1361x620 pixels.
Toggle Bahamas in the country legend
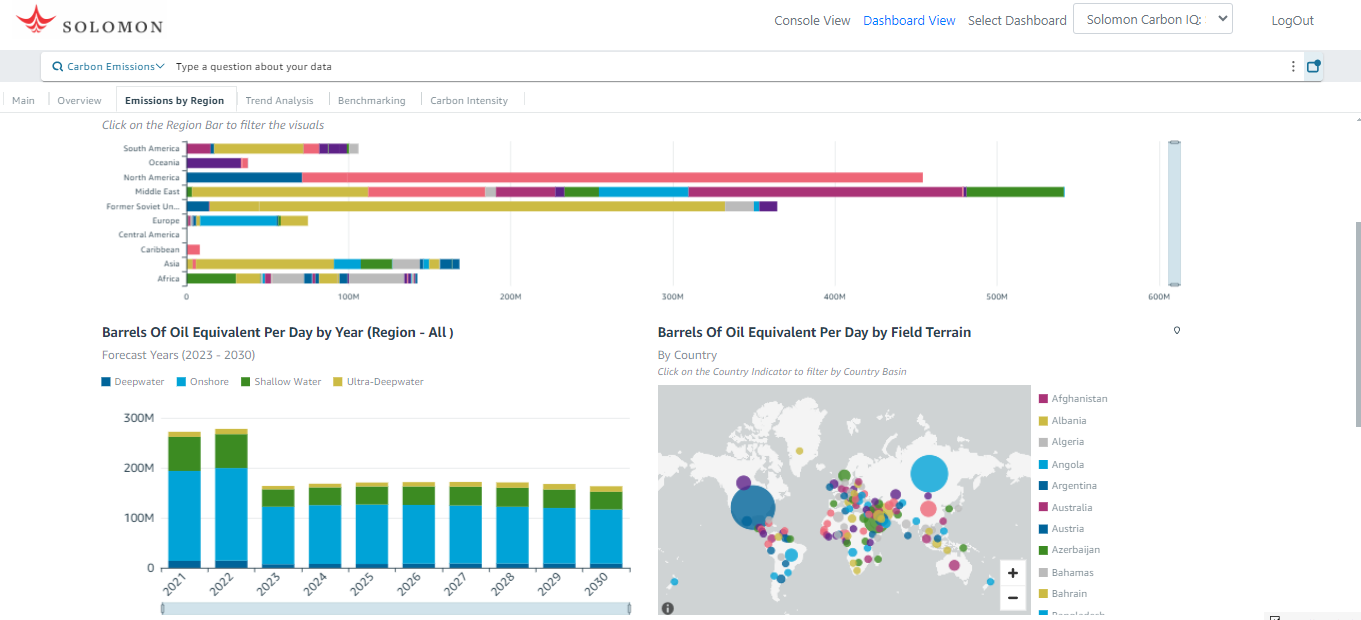pyautogui.click(x=1066, y=573)
